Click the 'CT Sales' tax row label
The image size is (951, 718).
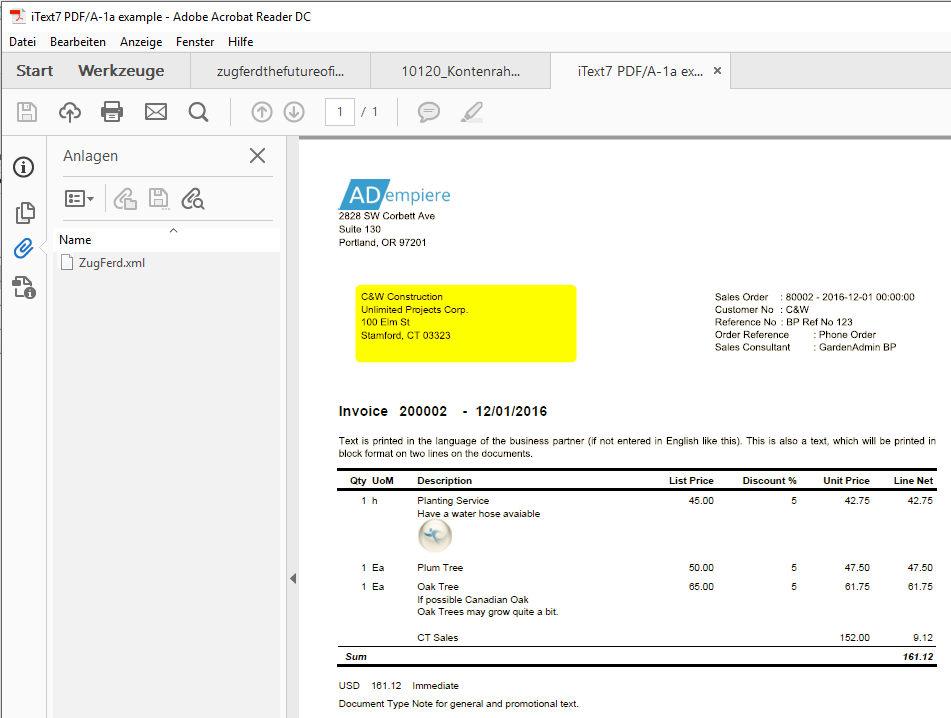click(437, 637)
